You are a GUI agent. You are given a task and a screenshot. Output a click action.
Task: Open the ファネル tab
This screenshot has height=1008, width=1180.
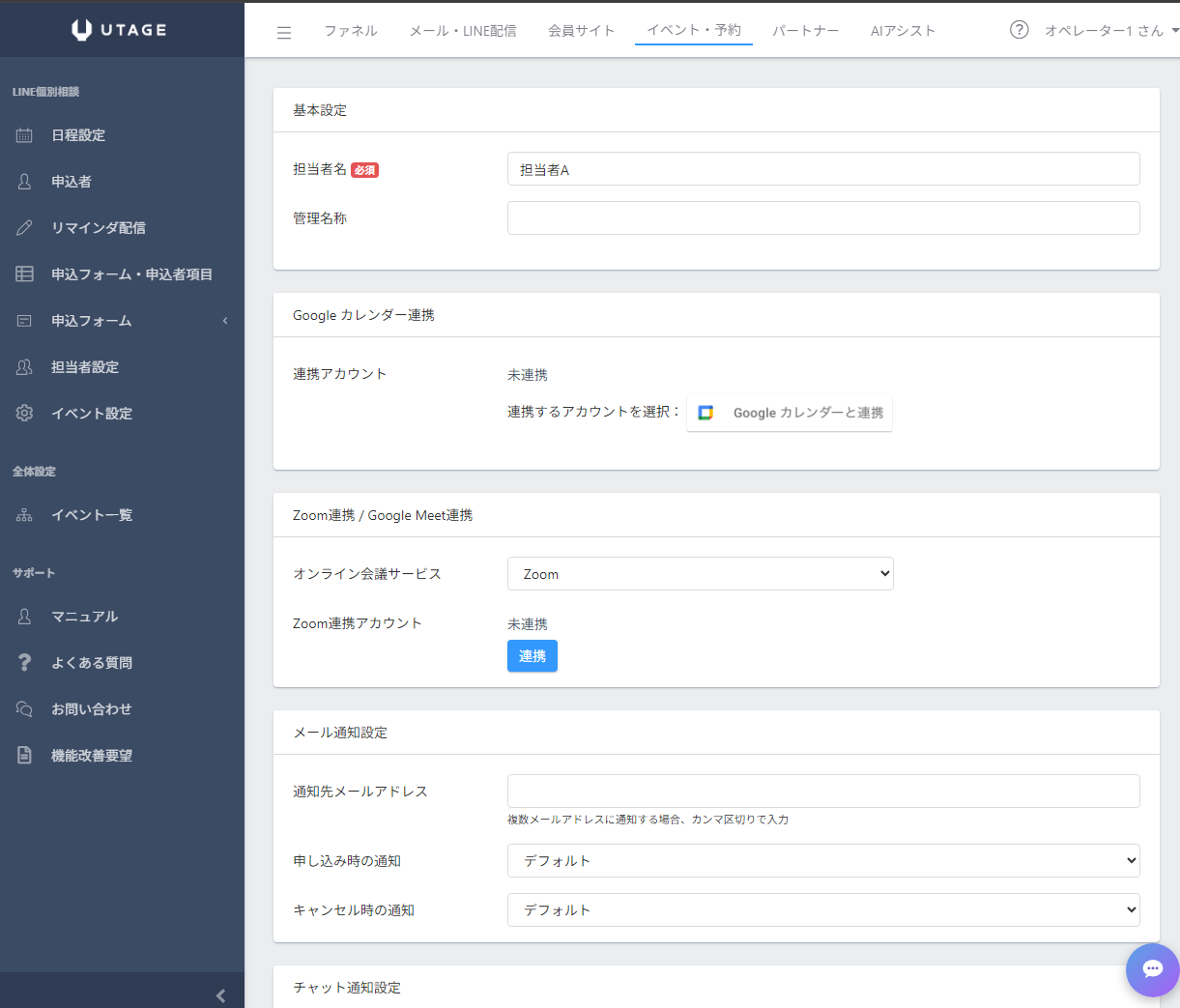click(x=351, y=31)
